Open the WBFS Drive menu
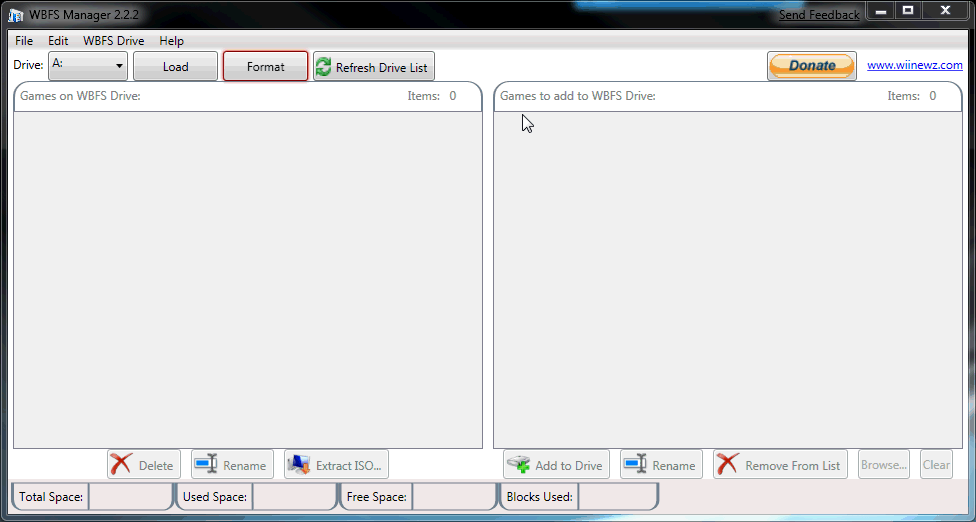976x522 pixels. 113,41
